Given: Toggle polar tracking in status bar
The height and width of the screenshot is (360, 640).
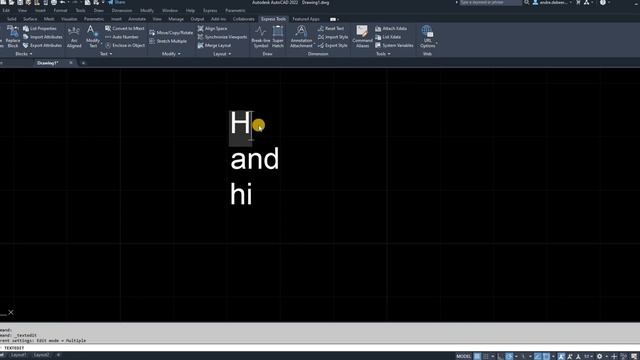Looking at the screenshot, I should (509, 356).
